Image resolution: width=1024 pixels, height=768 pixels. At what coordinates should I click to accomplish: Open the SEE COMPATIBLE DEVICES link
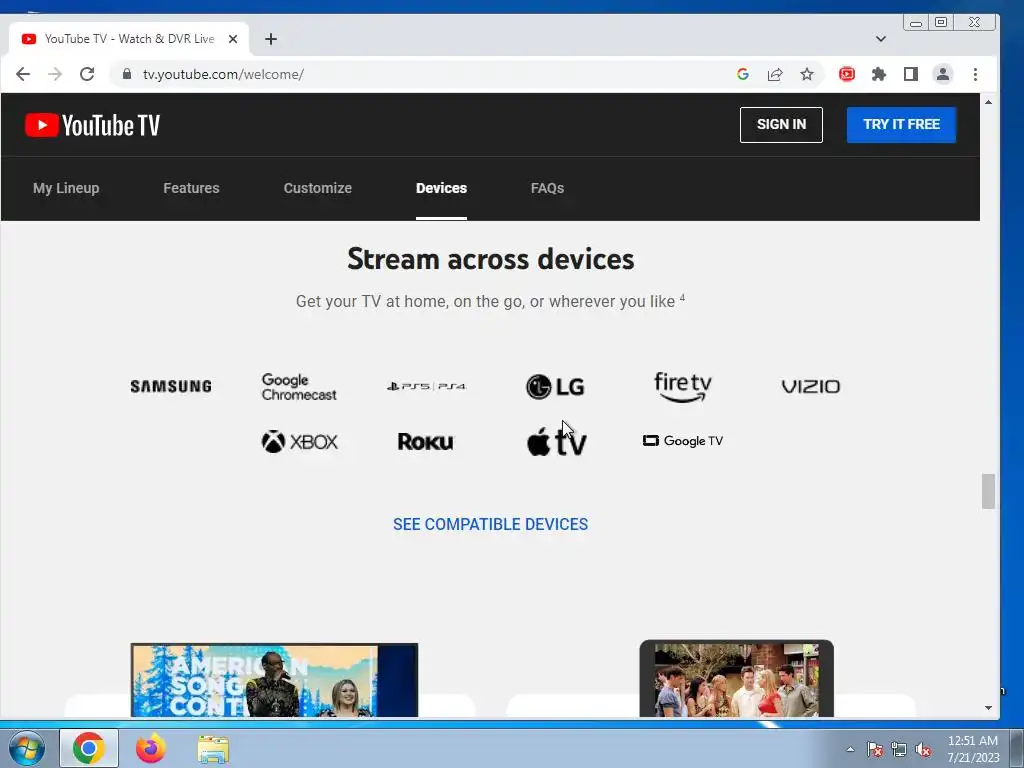click(x=490, y=524)
